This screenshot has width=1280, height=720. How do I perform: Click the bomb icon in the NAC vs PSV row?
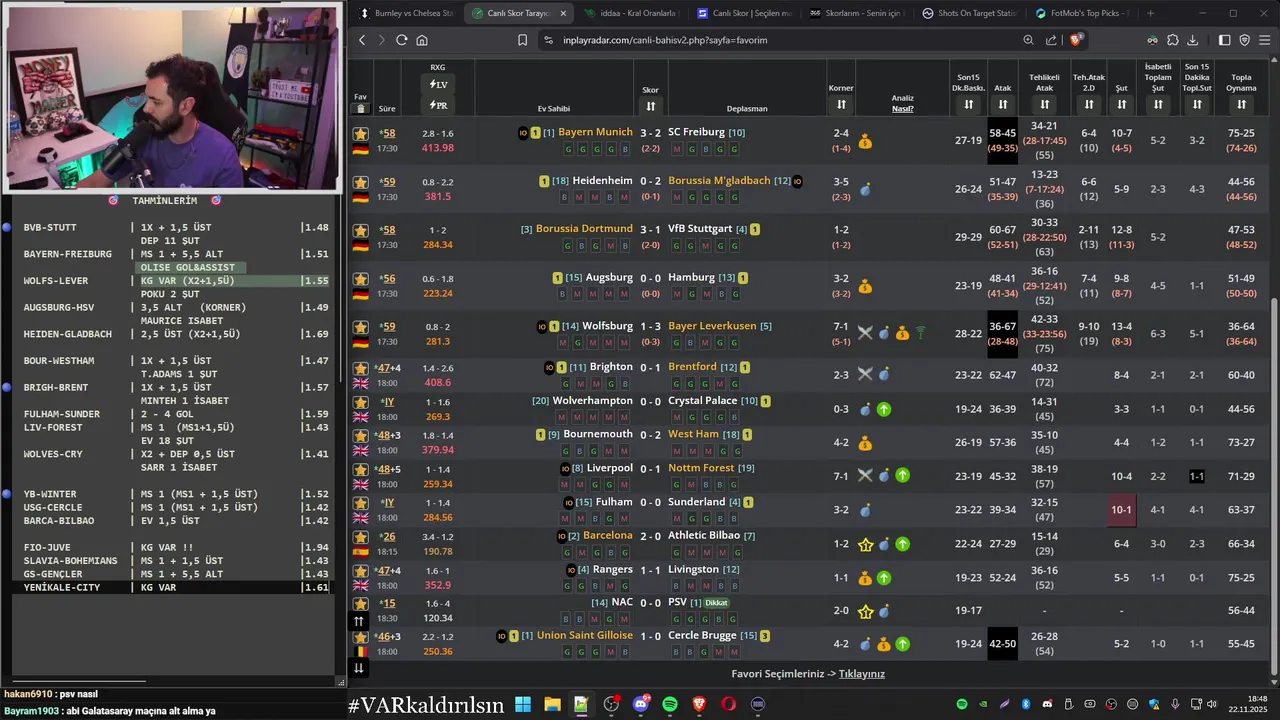pyautogui.click(x=884, y=611)
